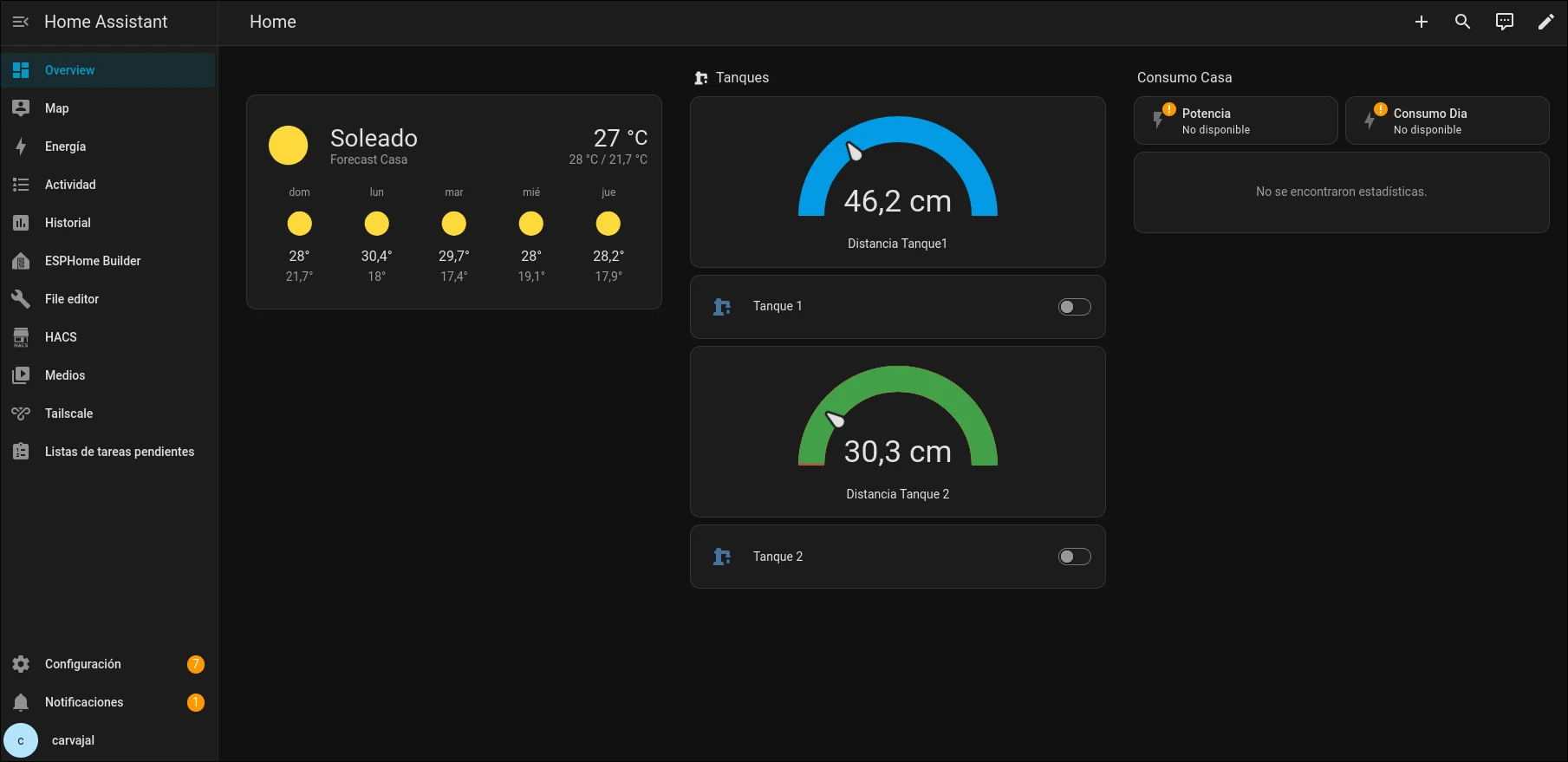Click the Tanque 2 pump icon
The width and height of the screenshot is (1568, 762).
(722, 557)
